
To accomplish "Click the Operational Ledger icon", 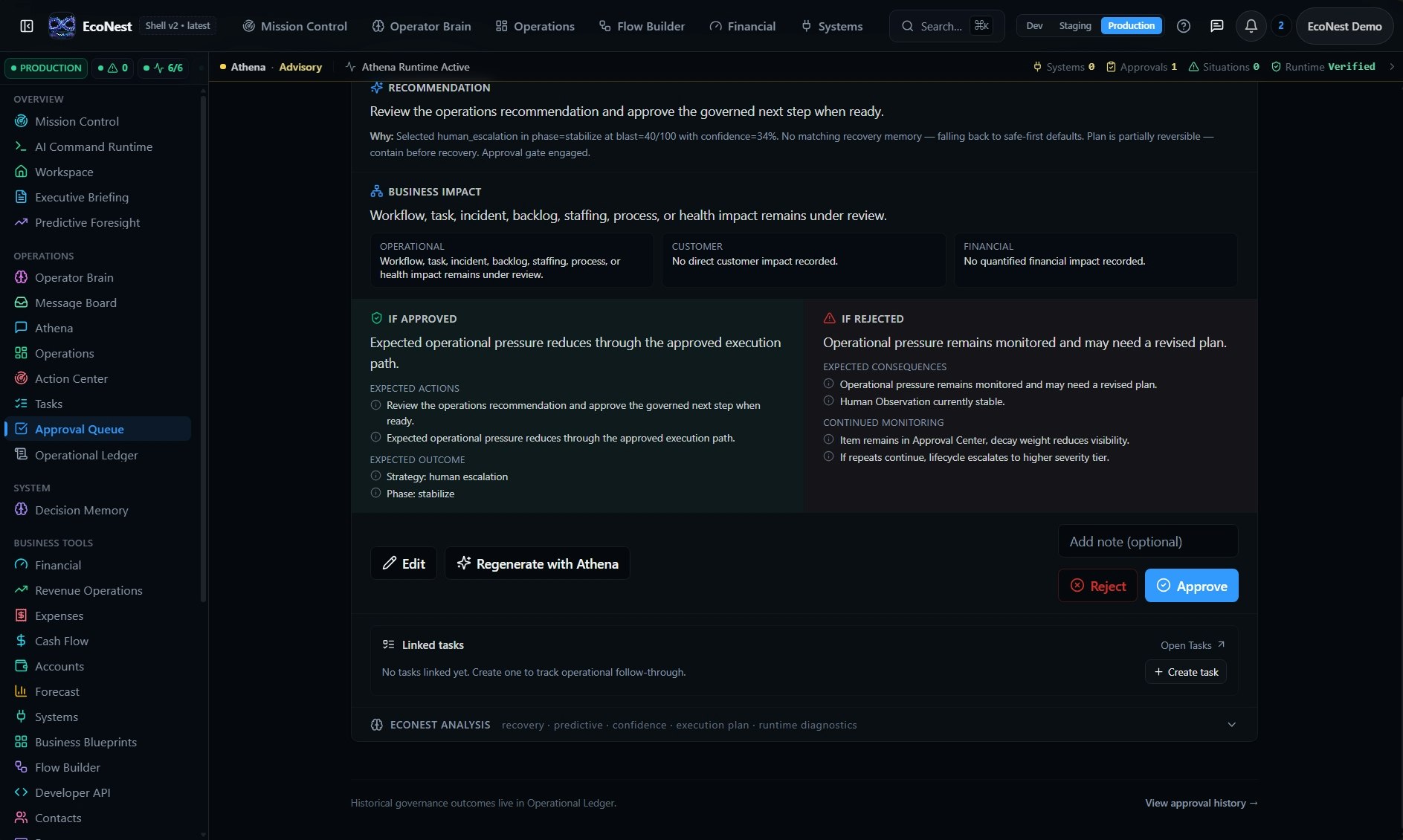I will point(21,455).
